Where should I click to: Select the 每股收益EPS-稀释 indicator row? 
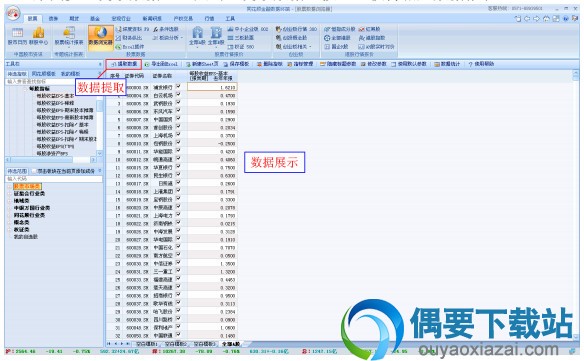point(55,103)
